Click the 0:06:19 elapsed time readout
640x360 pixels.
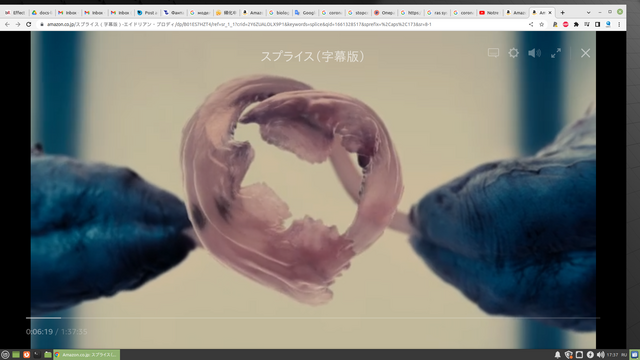[39, 332]
